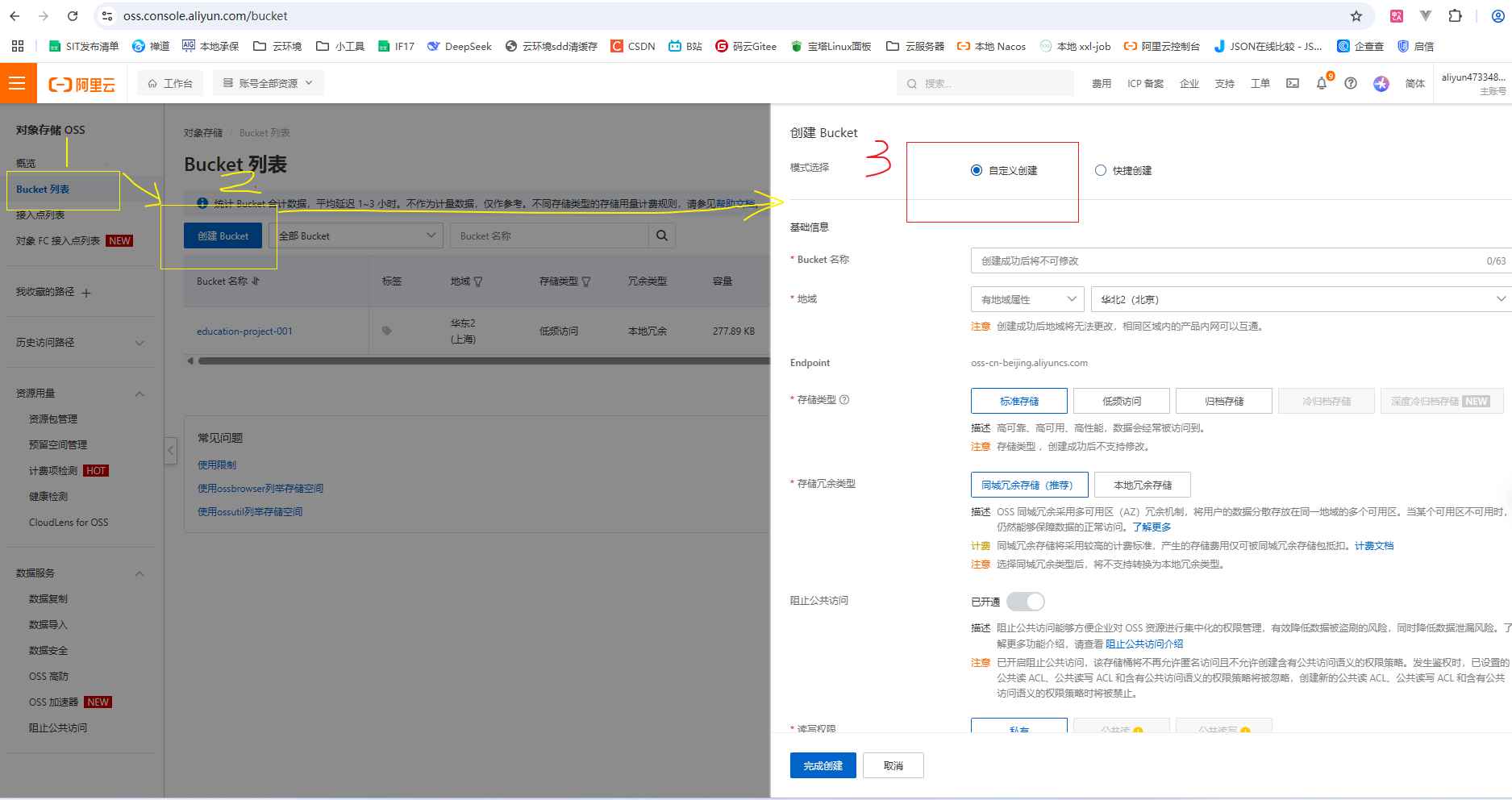Screen dimensions: 1512x800
Task: Open the aliyun473348 account menu
Action: point(1472,83)
